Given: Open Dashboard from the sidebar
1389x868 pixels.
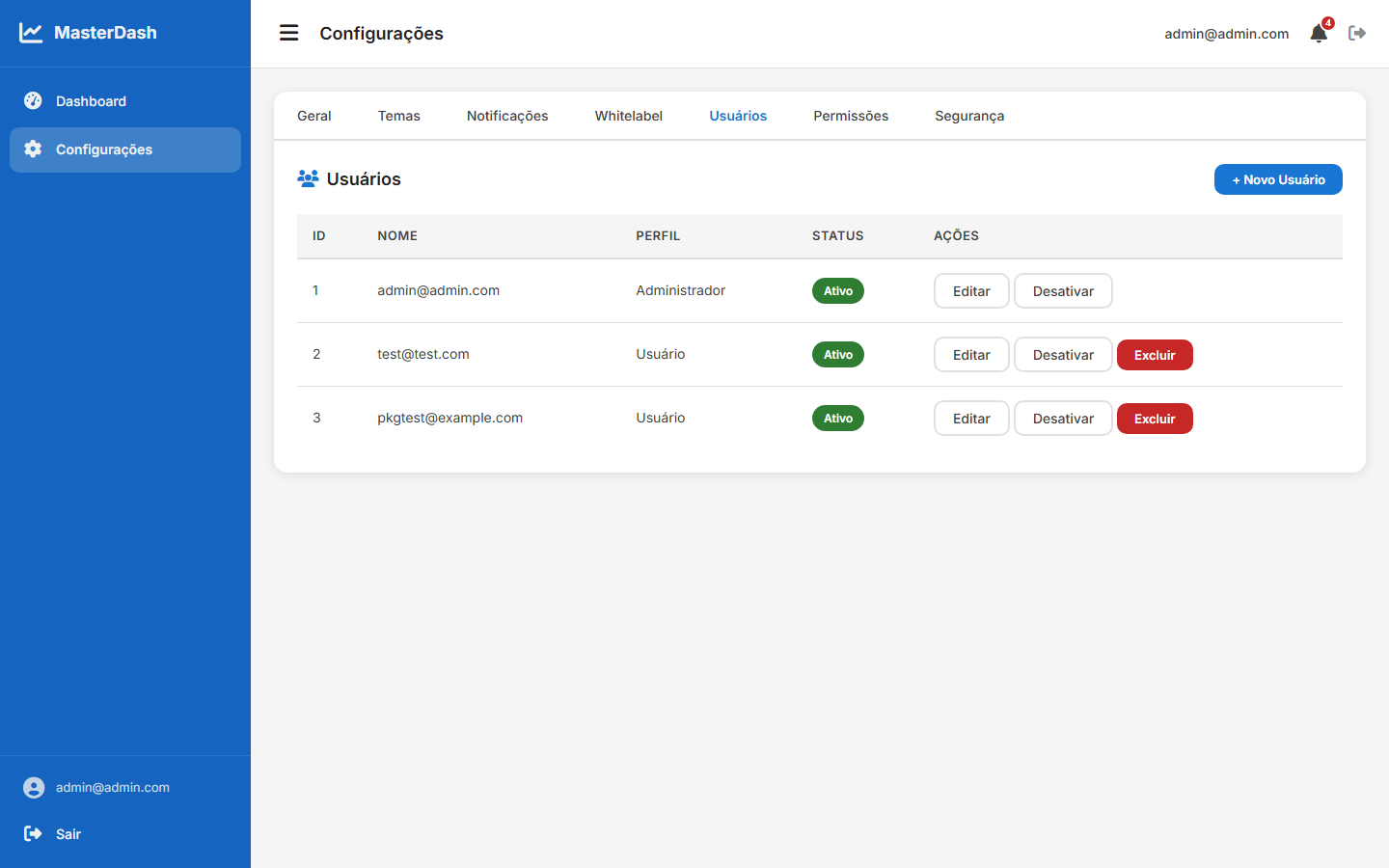Looking at the screenshot, I should [x=125, y=101].
